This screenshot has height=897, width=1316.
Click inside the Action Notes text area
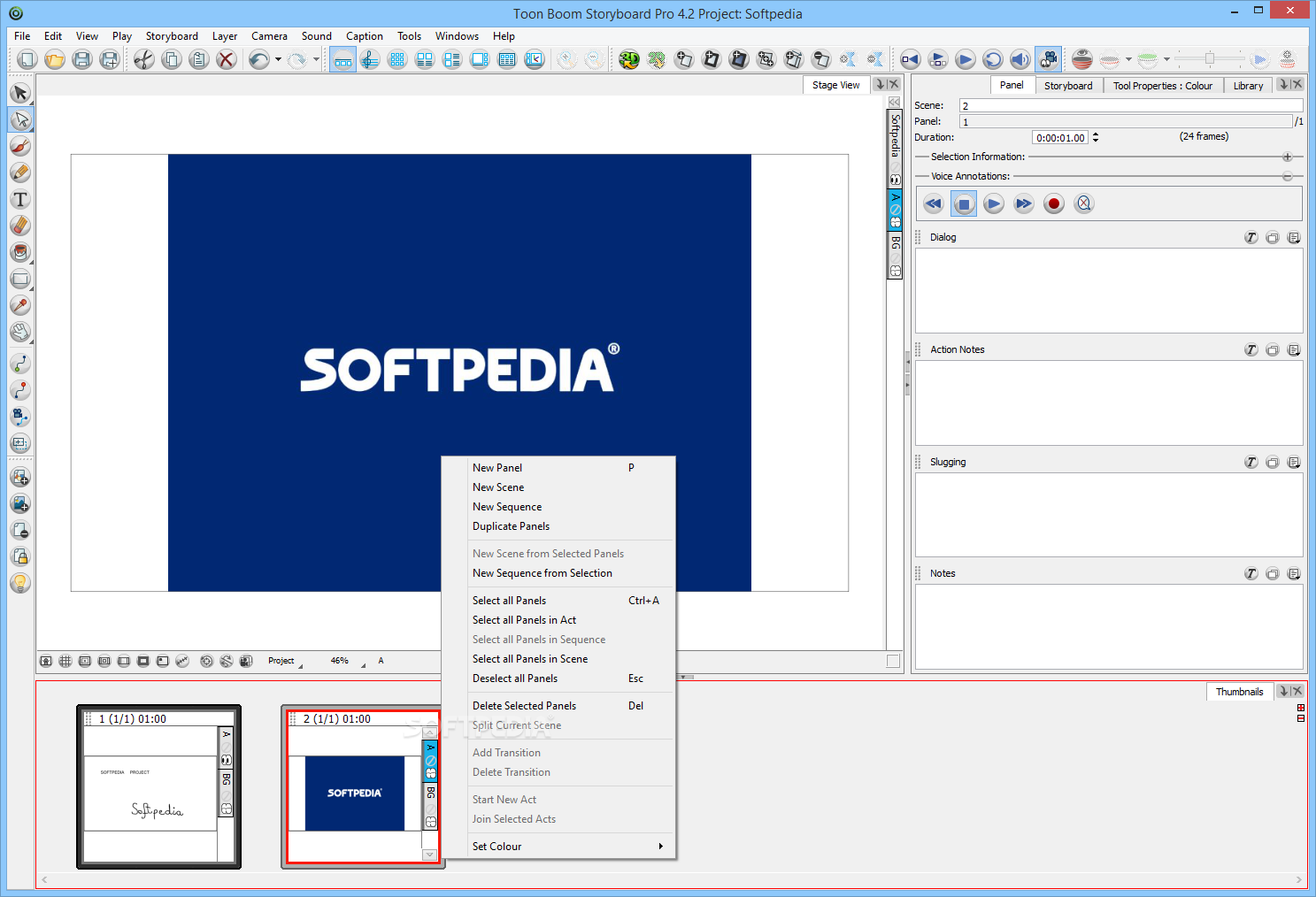(x=1109, y=402)
